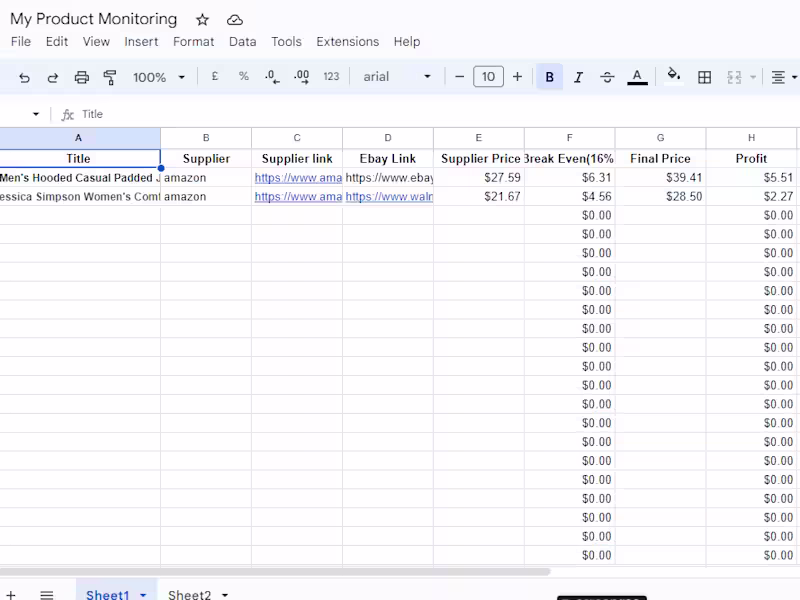Image resolution: width=800 pixels, height=600 pixels.
Task: Click the Undo icon
Action: pyautogui.click(x=24, y=78)
